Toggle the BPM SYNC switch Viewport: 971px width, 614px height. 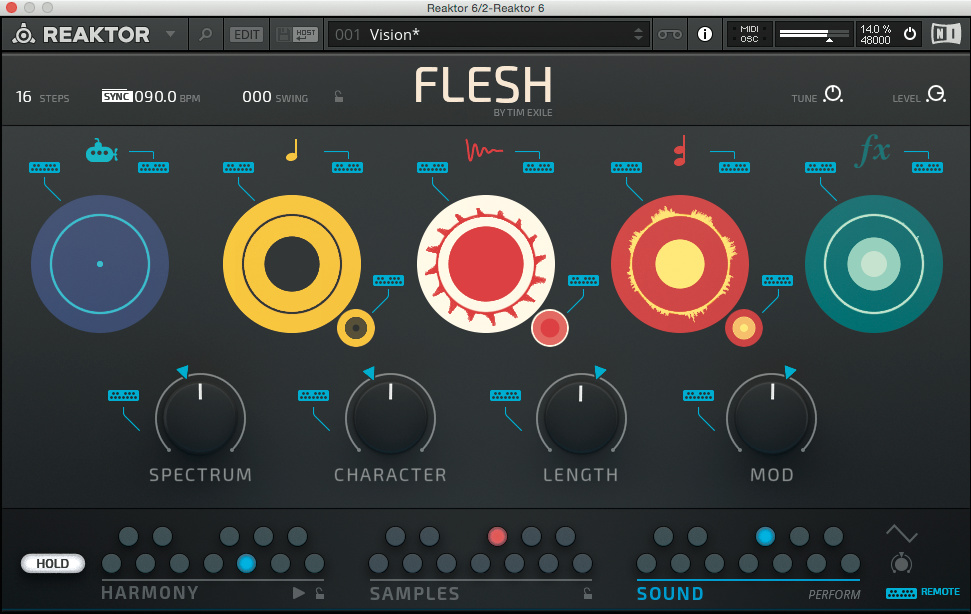[x=116, y=97]
